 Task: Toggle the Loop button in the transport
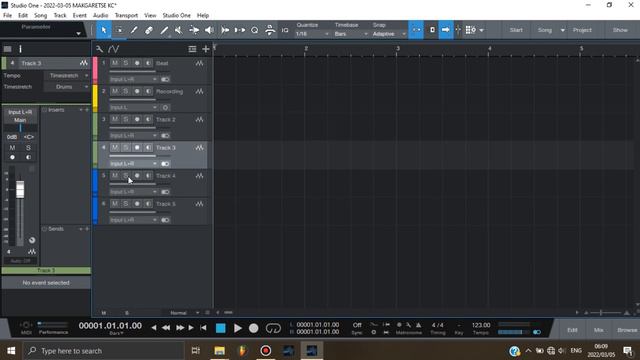pos(273,328)
